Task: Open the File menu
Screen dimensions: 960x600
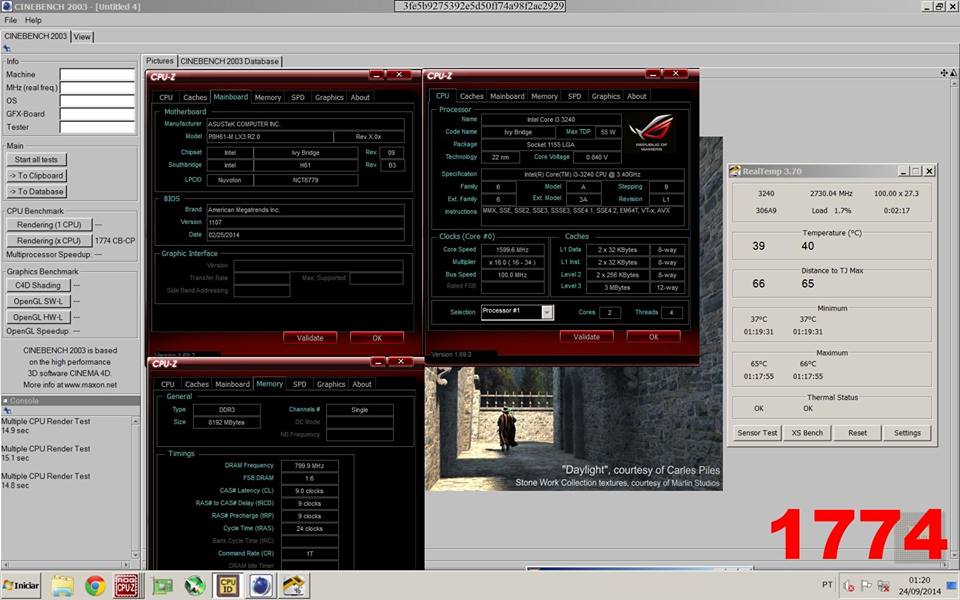Action: coord(10,20)
